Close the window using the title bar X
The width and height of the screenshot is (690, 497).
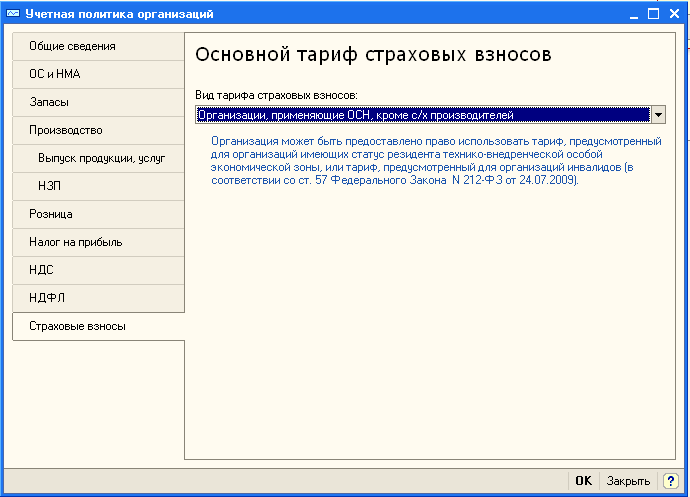click(x=674, y=14)
